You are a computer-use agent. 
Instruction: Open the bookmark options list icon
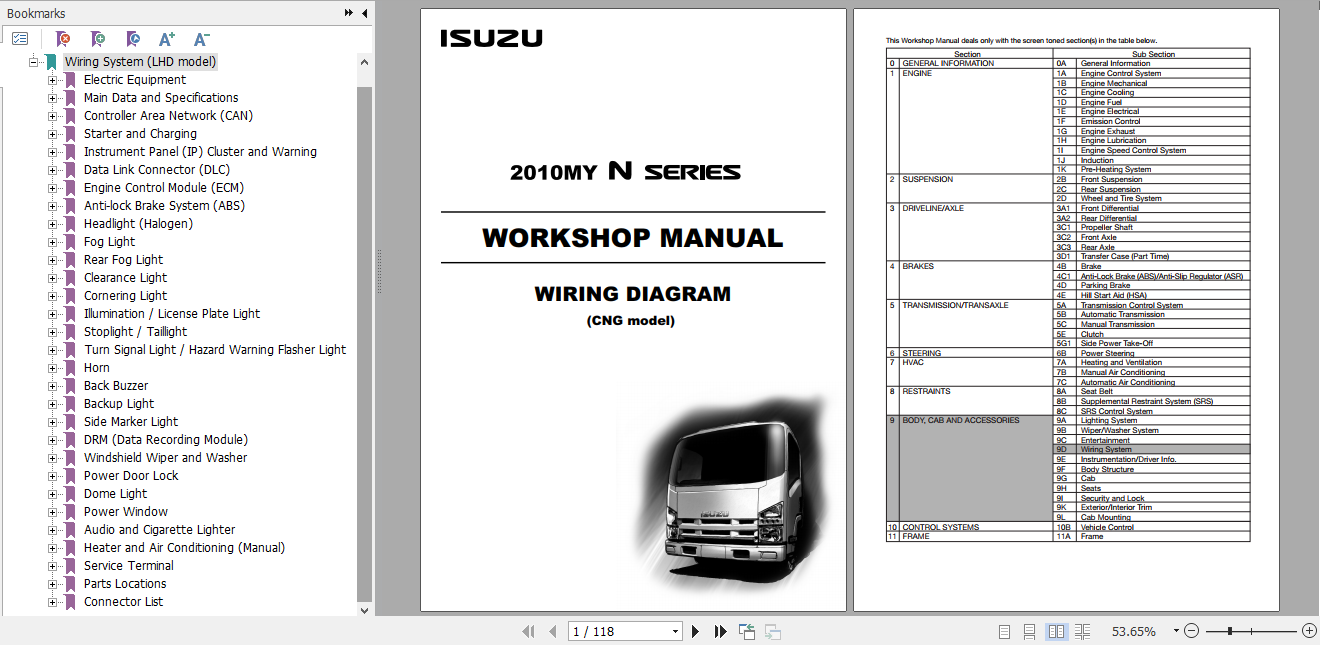[20, 39]
